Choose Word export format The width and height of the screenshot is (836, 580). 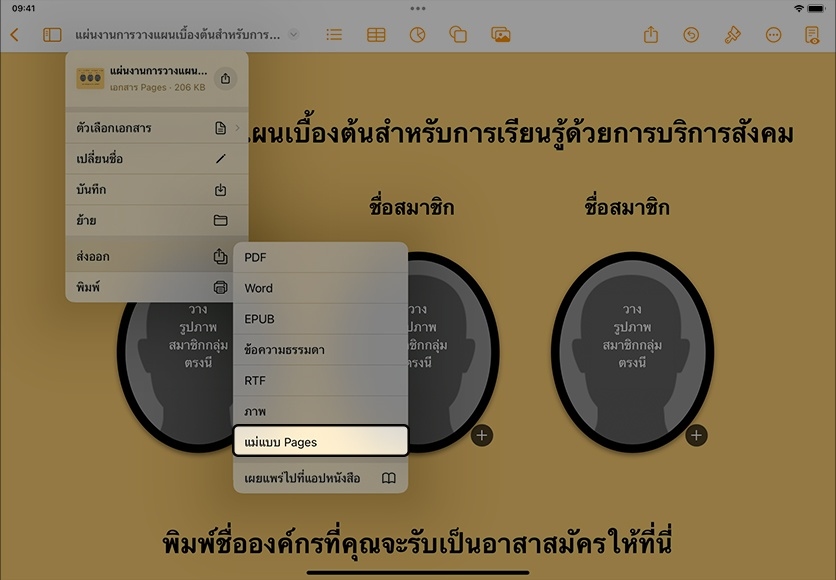click(320, 288)
